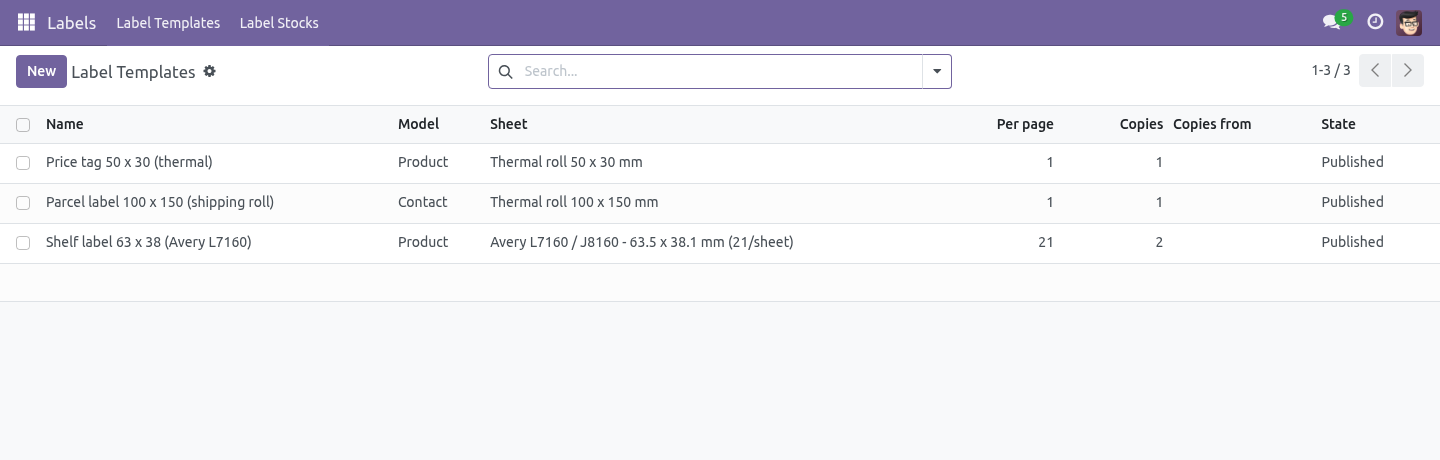Screen dimensions: 1440x460
Task: Open the user avatar menu
Action: 1409,22
